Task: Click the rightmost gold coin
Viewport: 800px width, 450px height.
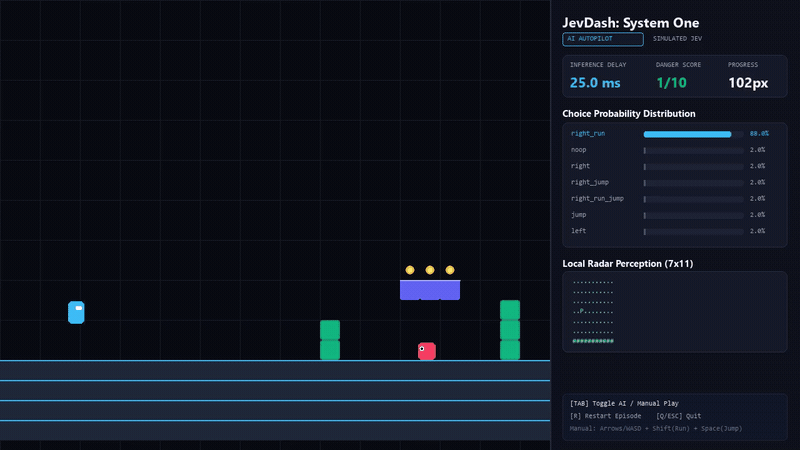Action: (x=449, y=270)
